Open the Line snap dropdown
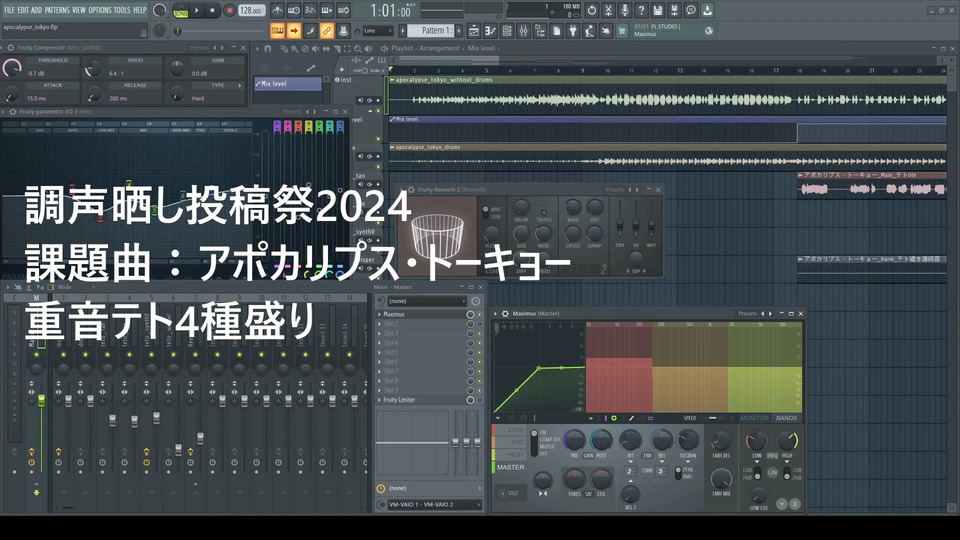 378,31
